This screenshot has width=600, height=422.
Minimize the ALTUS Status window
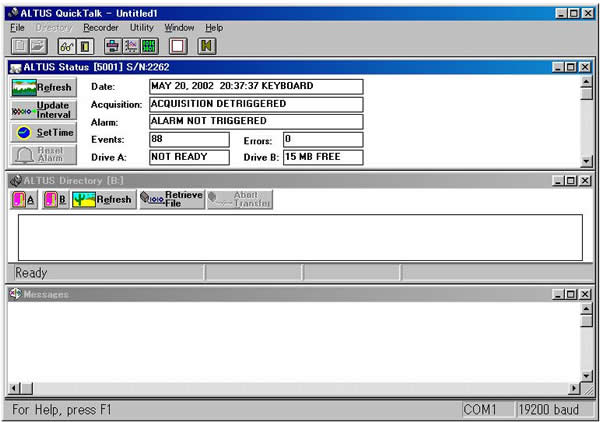tap(558, 67)
